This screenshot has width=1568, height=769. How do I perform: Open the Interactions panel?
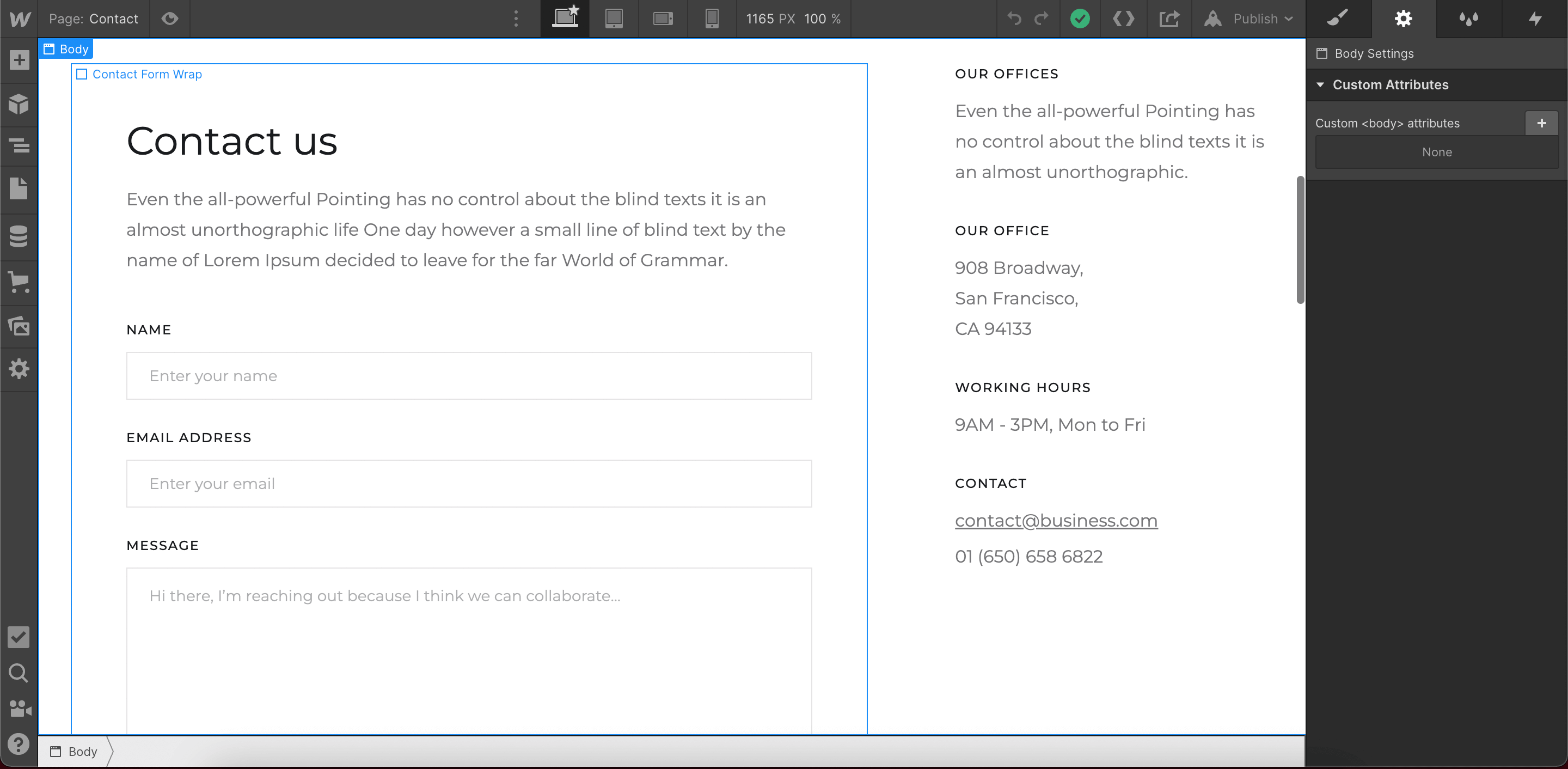[1535, 19]
